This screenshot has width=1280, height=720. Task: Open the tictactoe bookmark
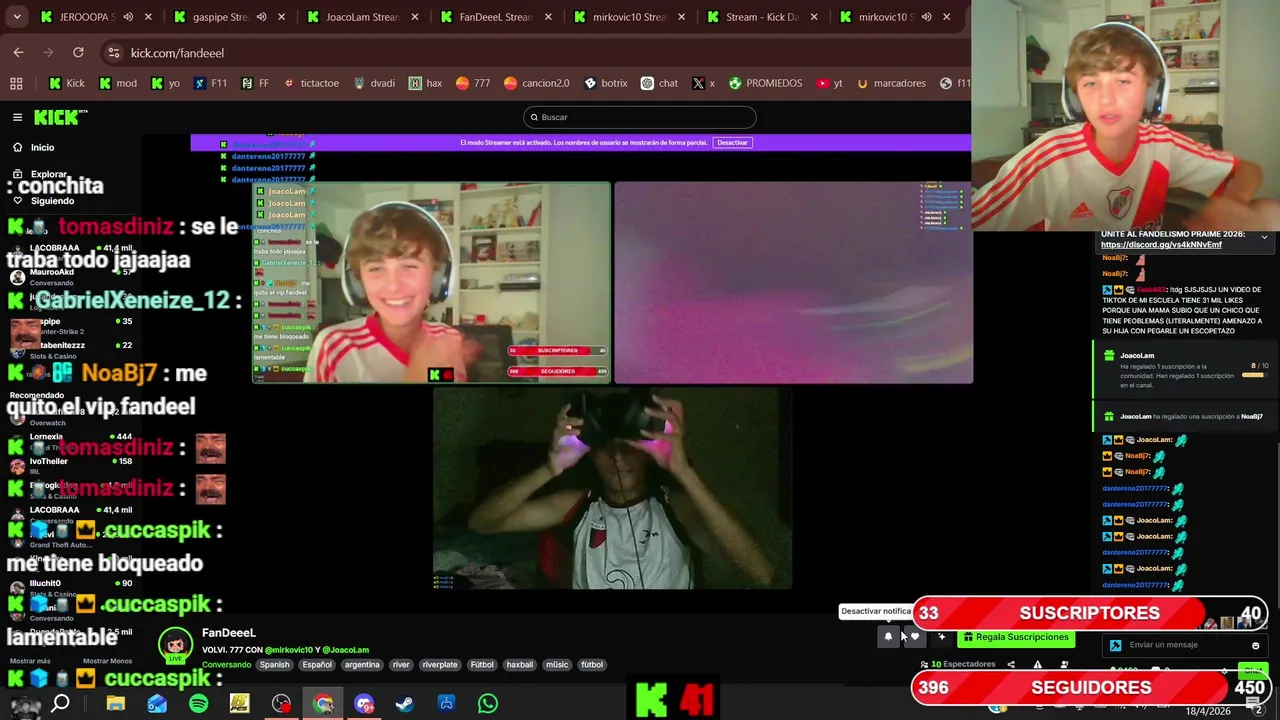(311, 83)
